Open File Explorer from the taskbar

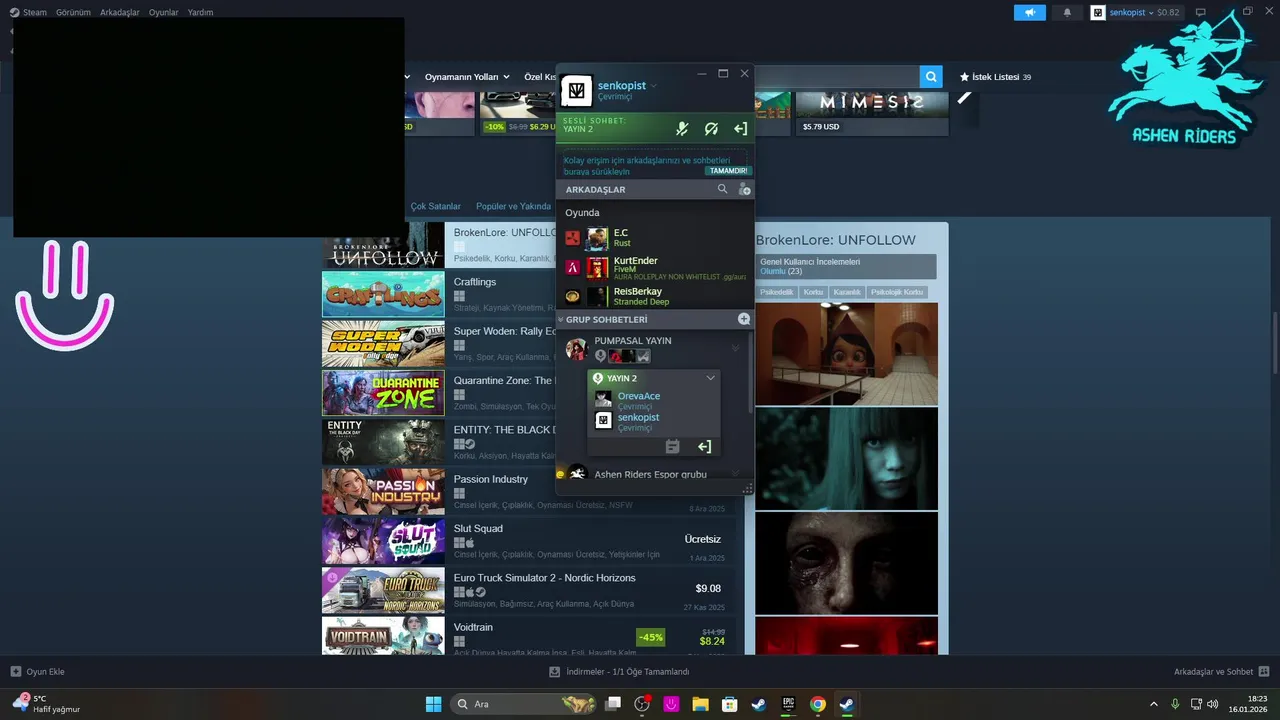pyautogui.click(x=700, y=704)
